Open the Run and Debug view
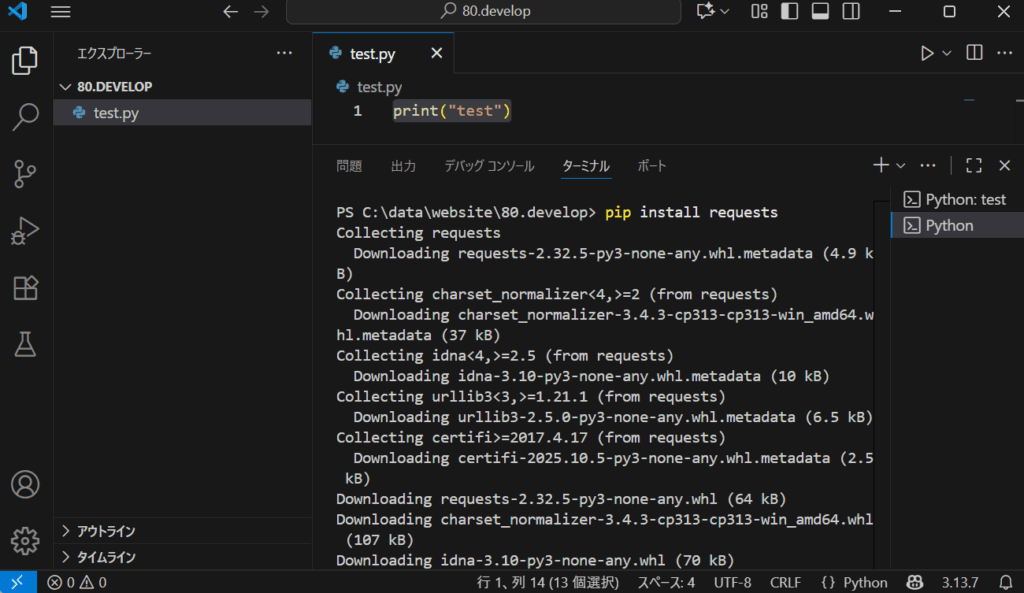 25,231
